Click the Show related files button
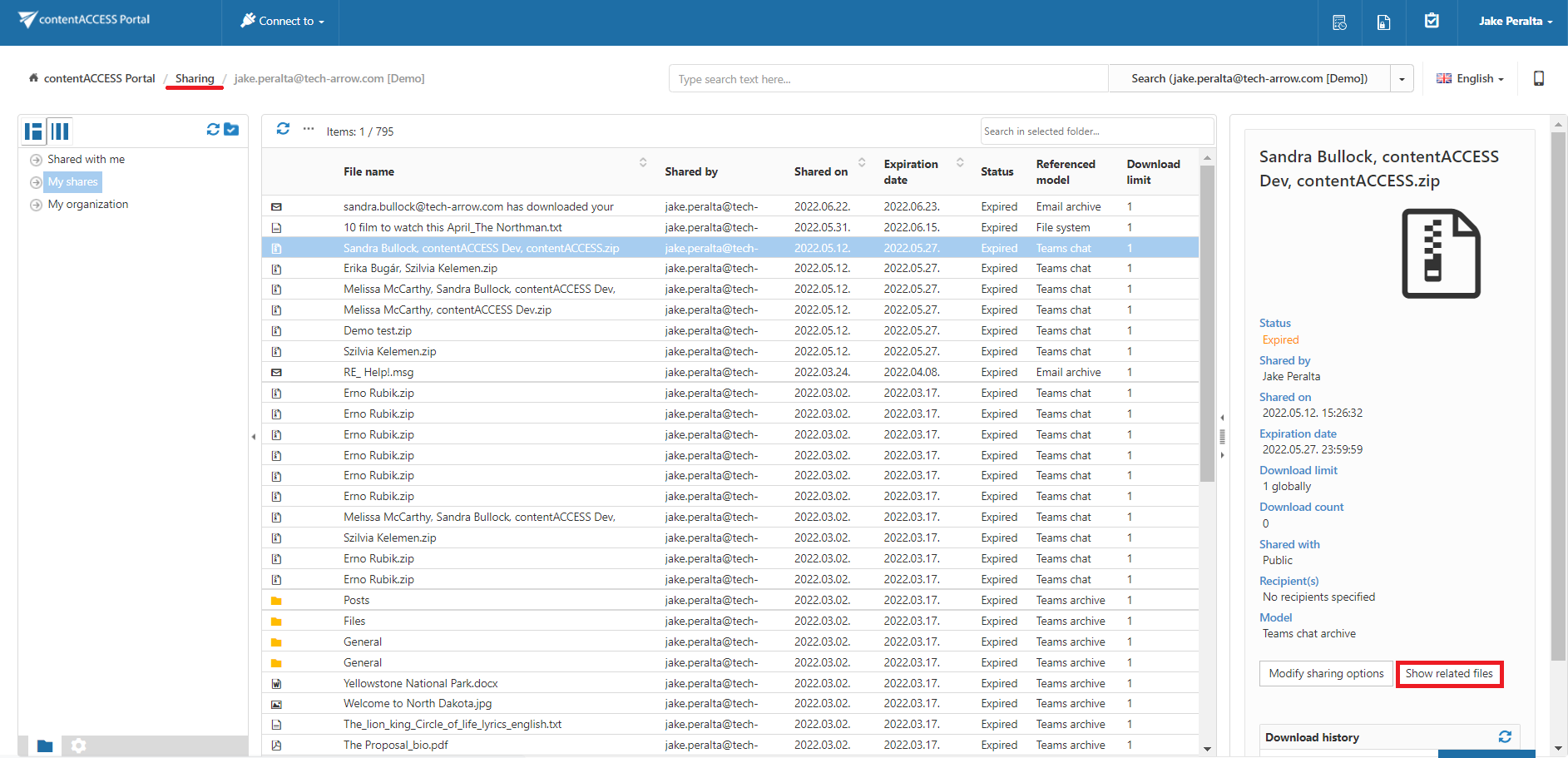The image size is (1568, 758). click(1448, 673)
